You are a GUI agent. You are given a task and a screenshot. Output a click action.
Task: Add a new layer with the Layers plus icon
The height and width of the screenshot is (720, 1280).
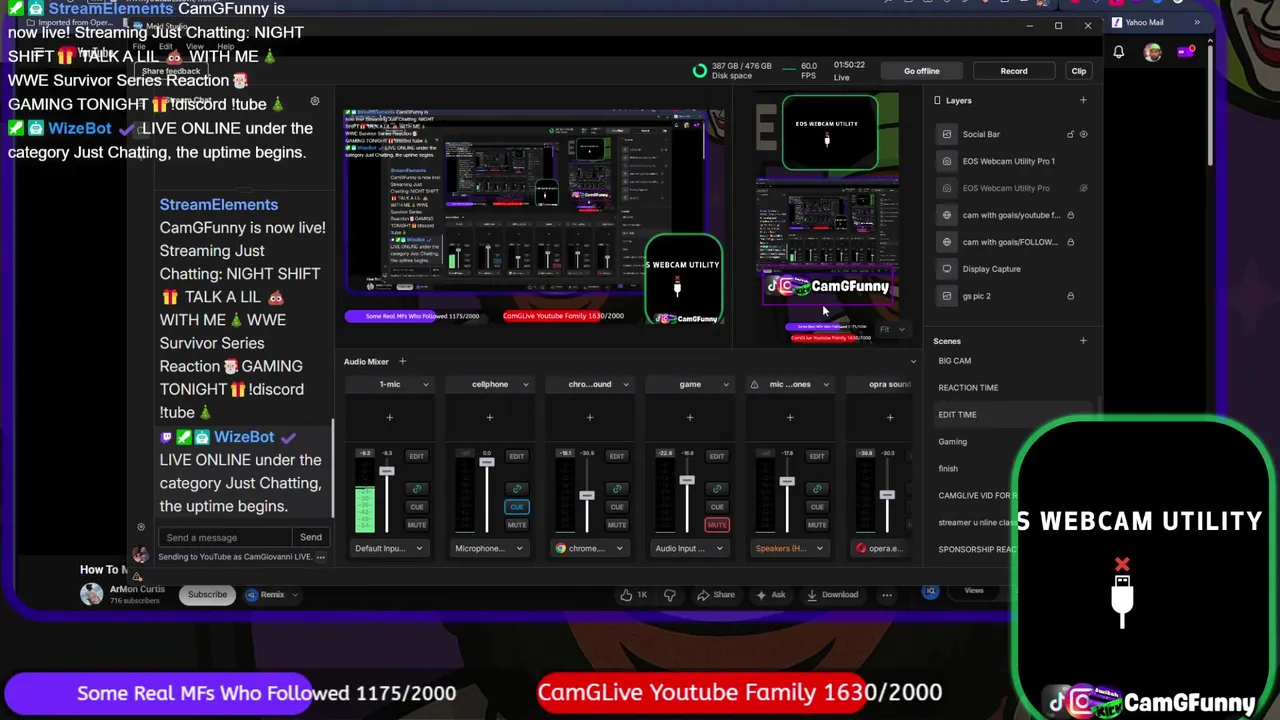point(1083,100)
